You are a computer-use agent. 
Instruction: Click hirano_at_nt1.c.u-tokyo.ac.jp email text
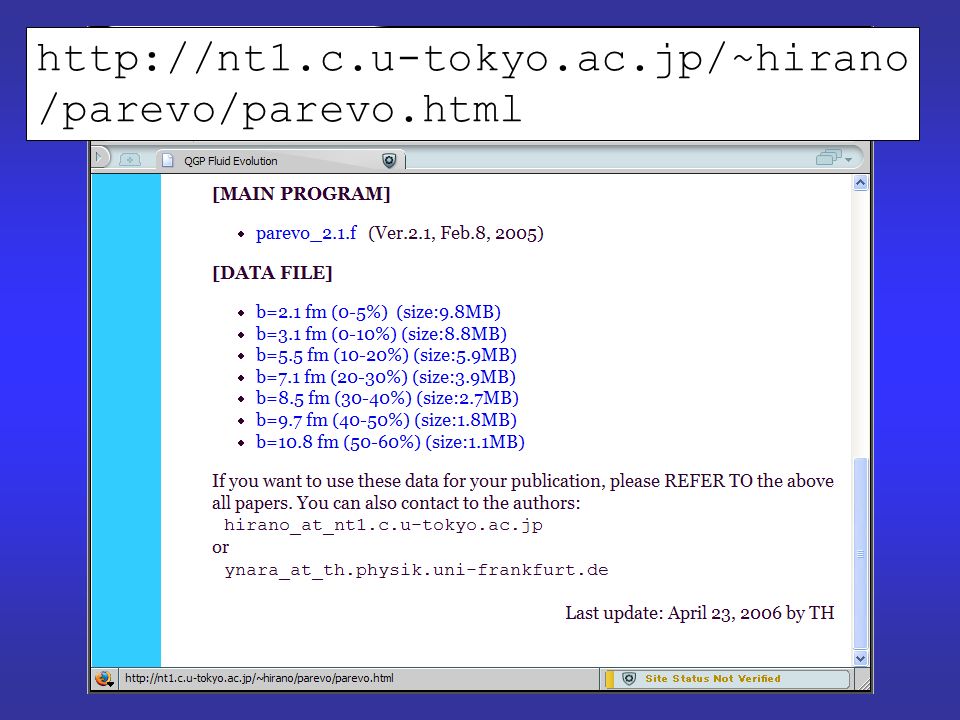coord(383,525)
